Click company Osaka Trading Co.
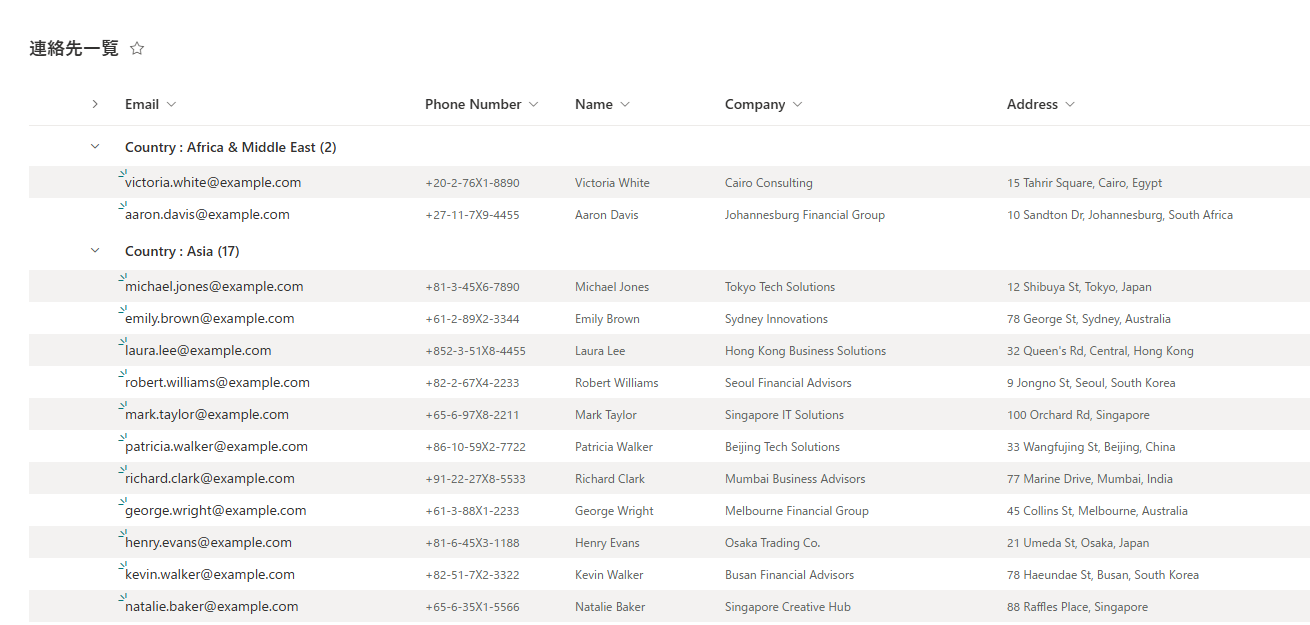The height and width of the screenshot is (625, 1310). click(x=772, y=543)
